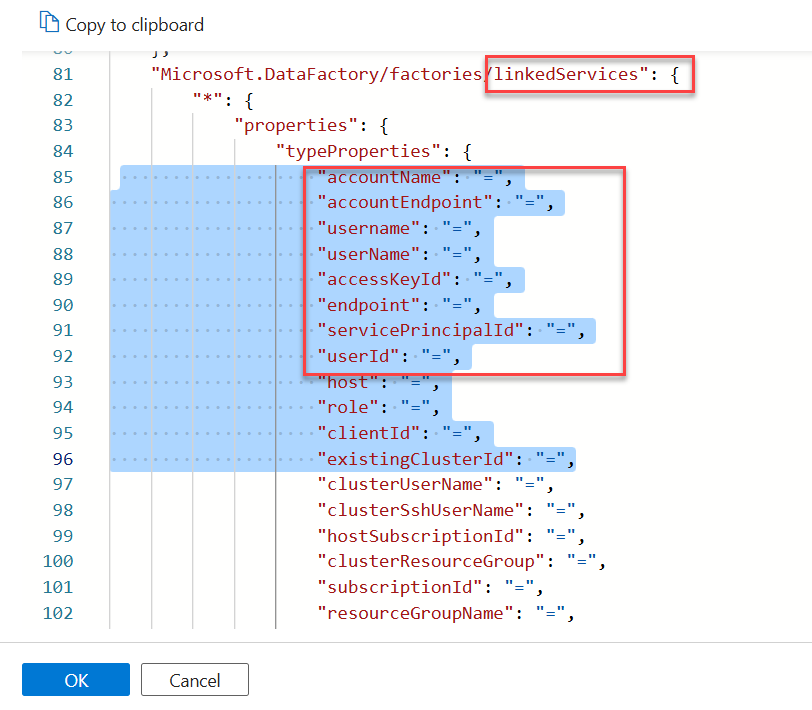Place cursor on "typeProperties" key
The width and height of the screenshot is (812, 710).
point(359,151)
